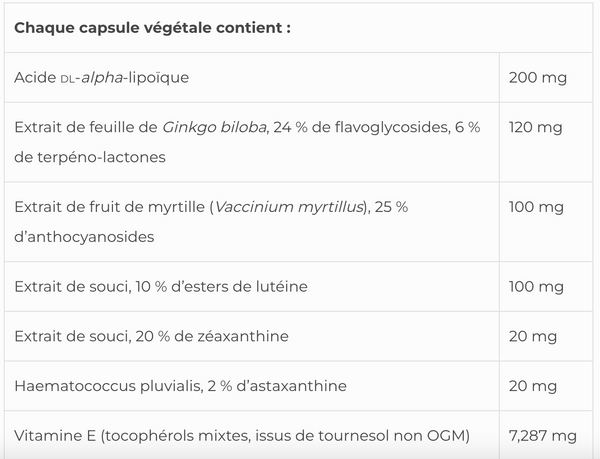Select the 7,287 mg dosage value
The width and height of the screenshot is (600, 459).
click(x=543, y=434)
